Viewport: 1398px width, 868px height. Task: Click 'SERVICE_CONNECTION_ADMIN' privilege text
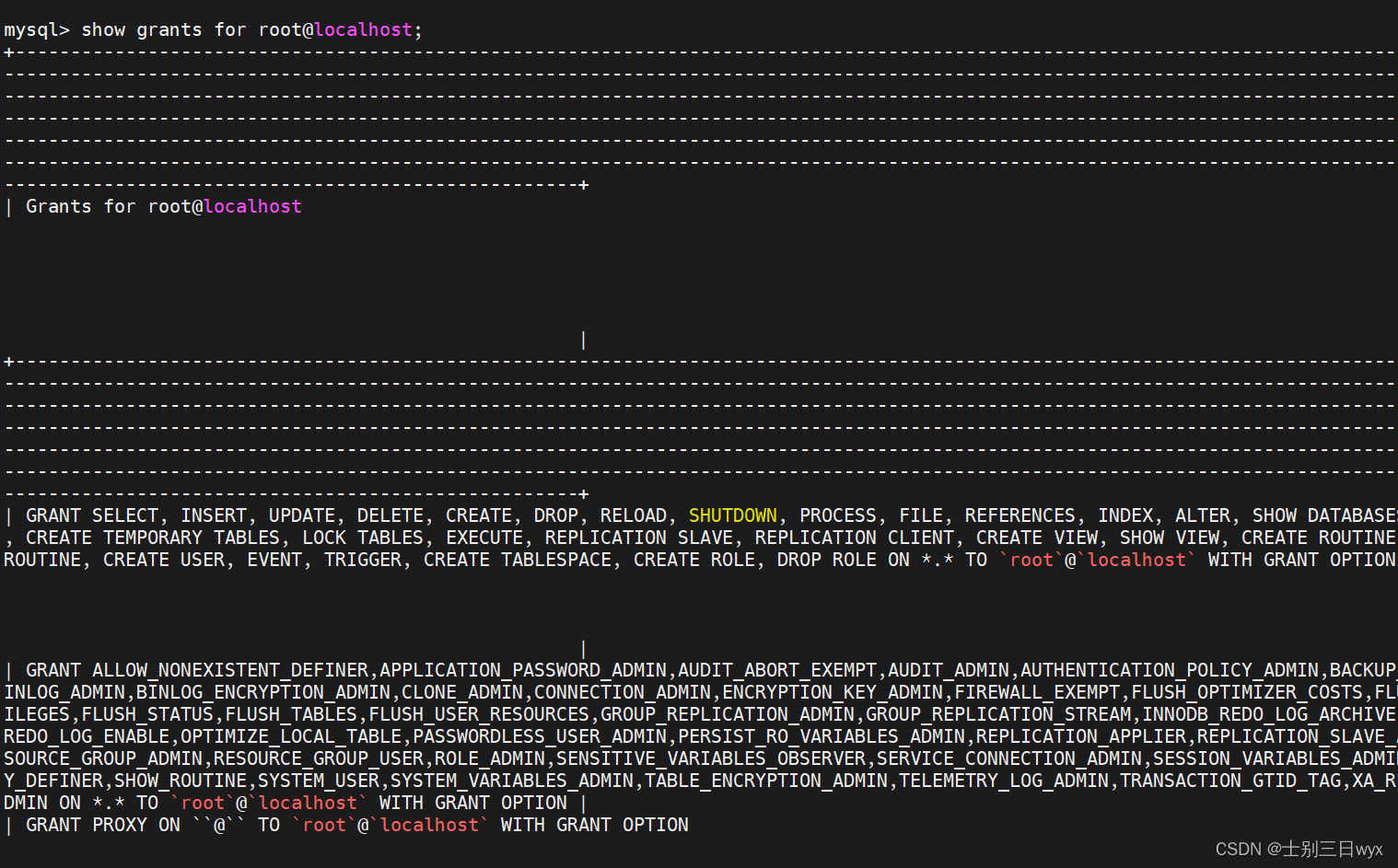[x=1009, y=759]
